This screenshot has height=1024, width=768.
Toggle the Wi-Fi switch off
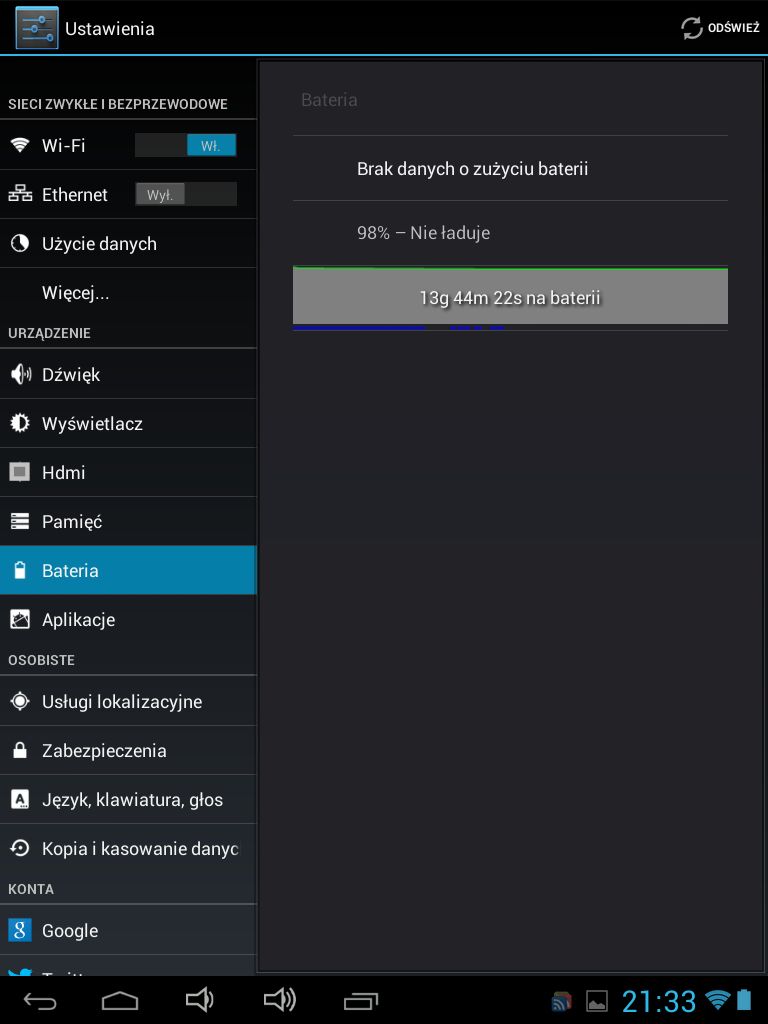[x=185, y=145]
